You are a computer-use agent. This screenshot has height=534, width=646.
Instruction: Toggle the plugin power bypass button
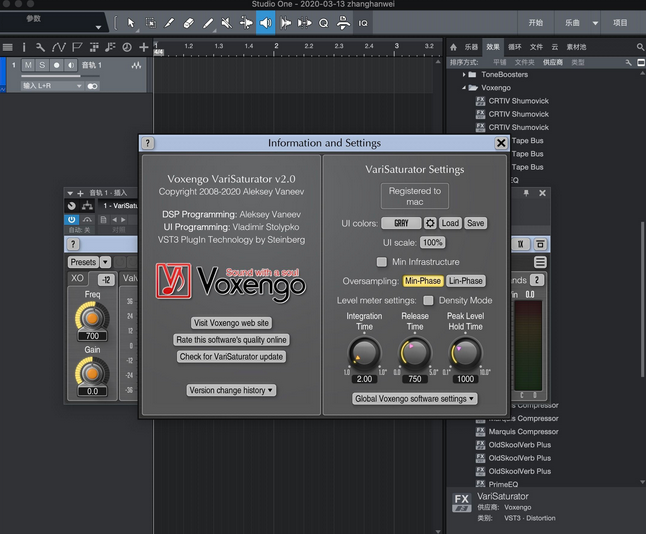(72, 220)
